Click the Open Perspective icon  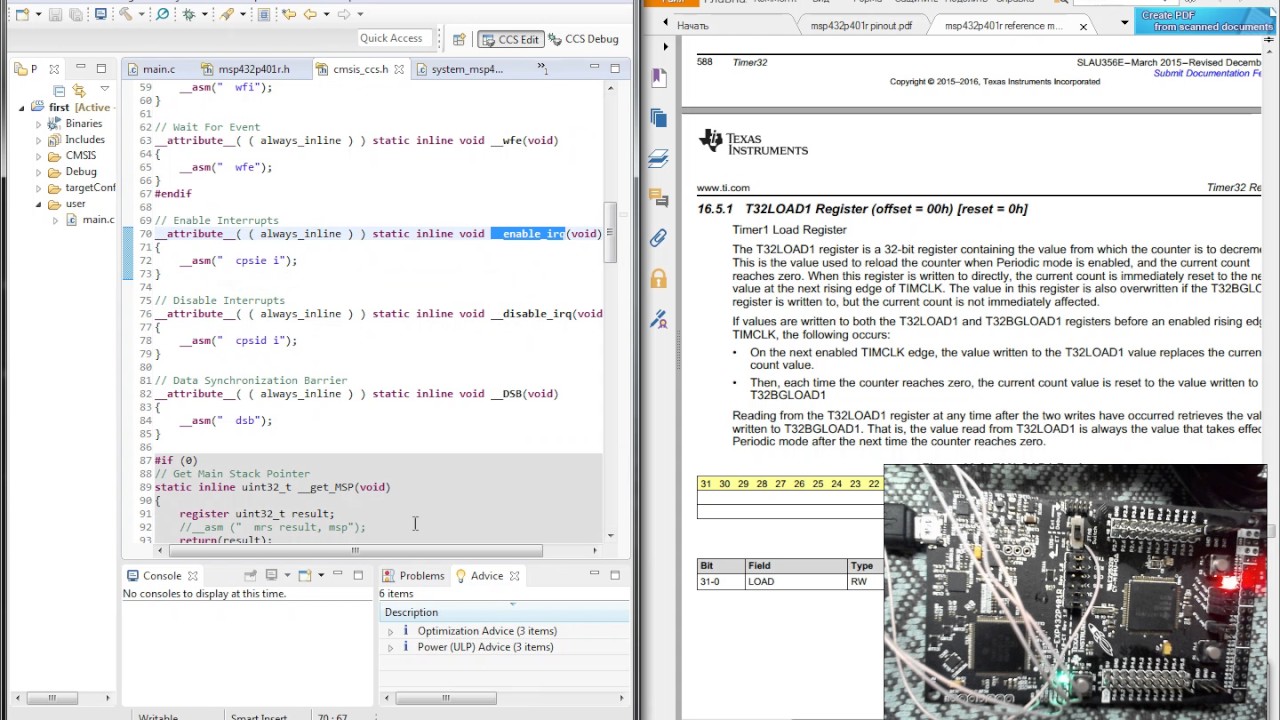pos(459,39)
